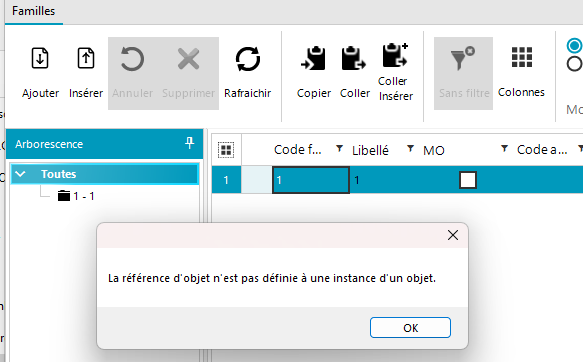583x362 pixels.
Task: Open the Libellé column filter dropdown
Action: click(x=410, y=149)
